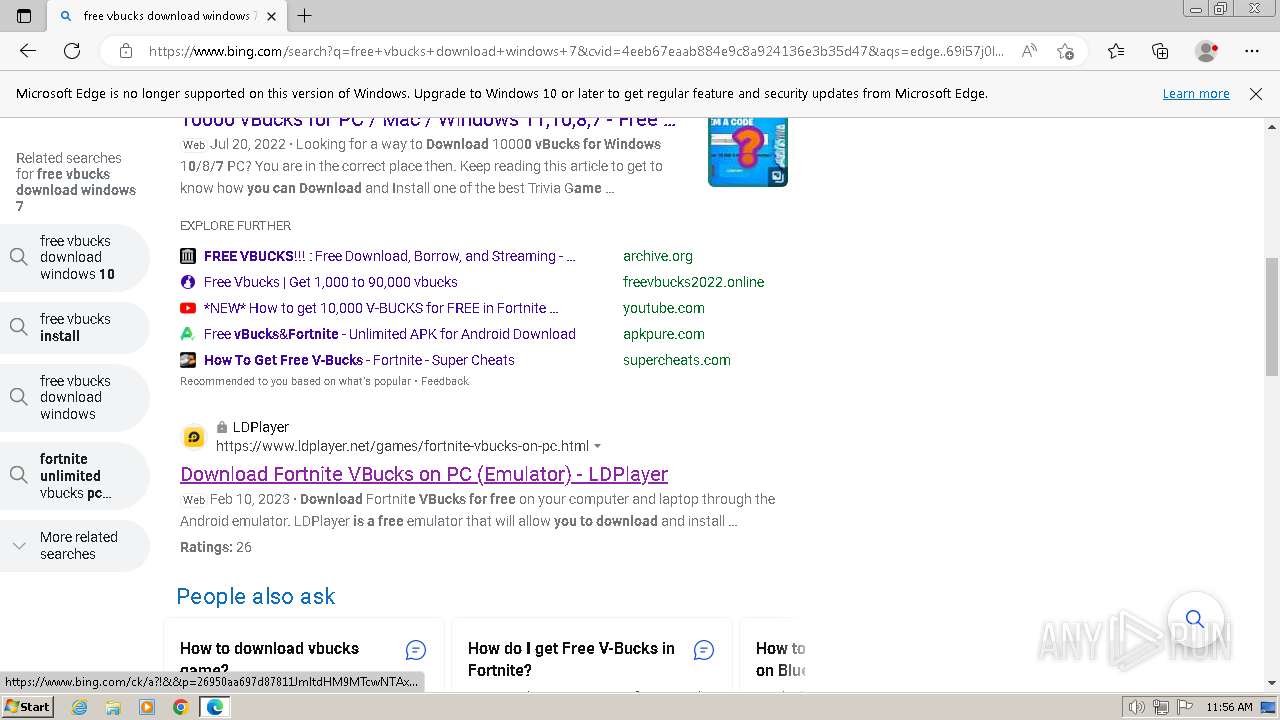The image size is (1280, 720).
Task: Click the volume speaker tray icon
Action: pyautogui.click(x=1136, y=707)
